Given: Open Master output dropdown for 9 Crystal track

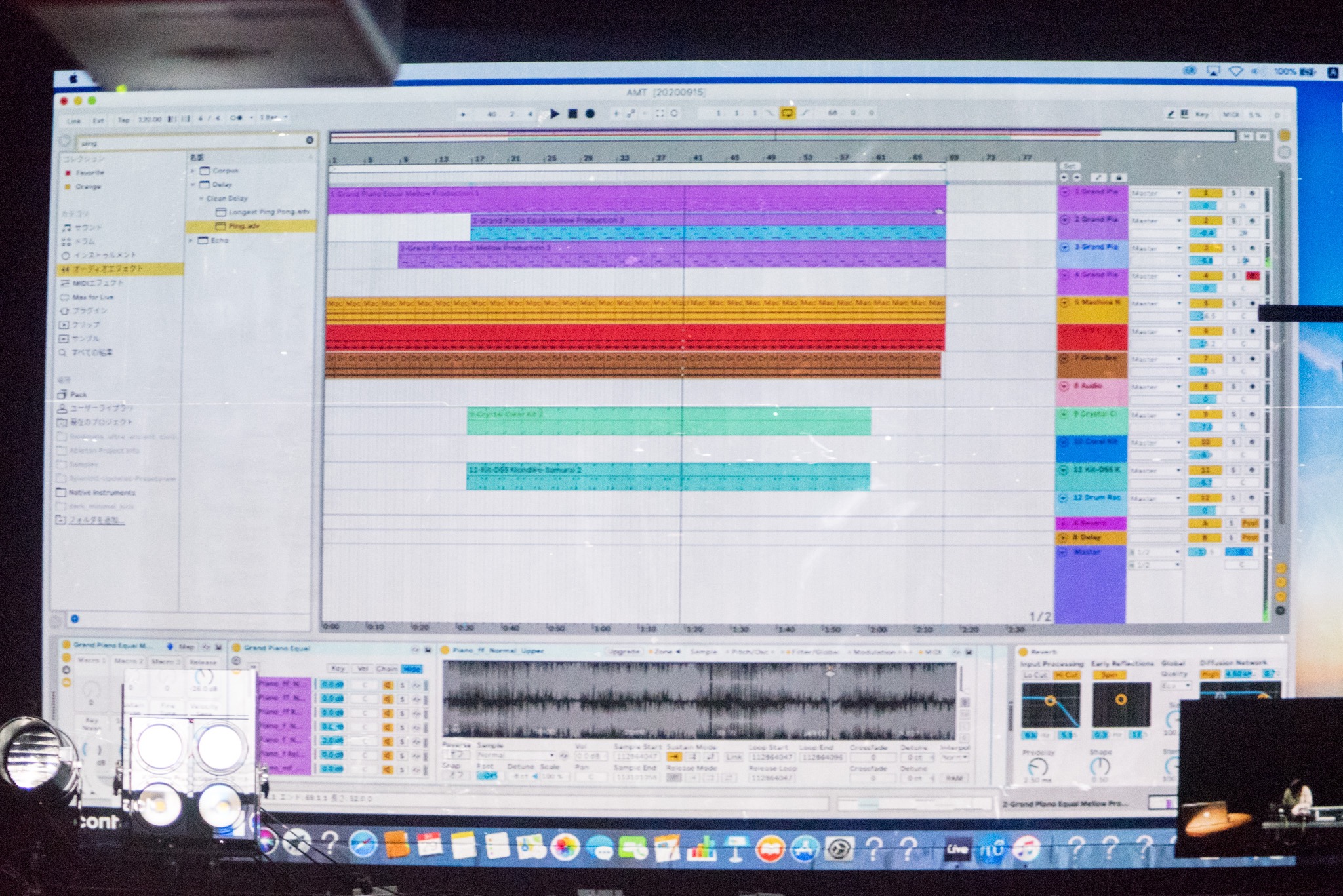Looking at the screenshot, I should point(1156,415).
